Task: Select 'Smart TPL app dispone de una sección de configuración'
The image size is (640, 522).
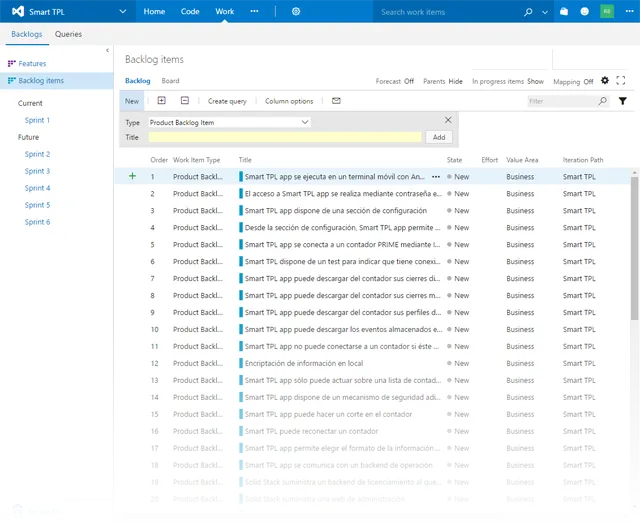Action: click(336, 211)
